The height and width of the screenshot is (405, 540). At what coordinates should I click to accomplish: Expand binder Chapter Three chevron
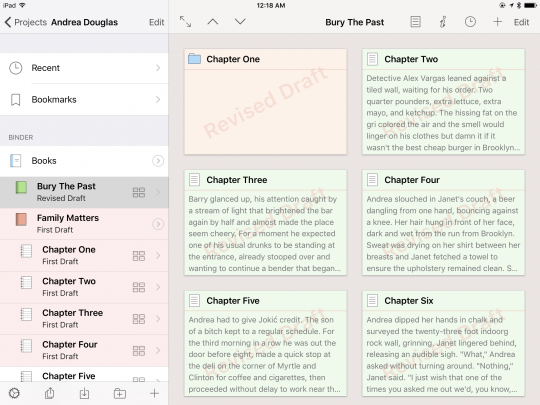point(158,319)
